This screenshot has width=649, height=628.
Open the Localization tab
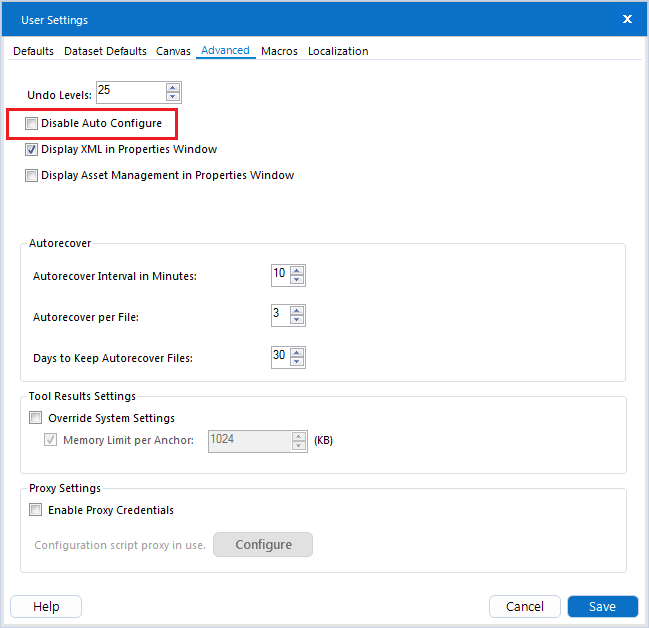[338, 51]
